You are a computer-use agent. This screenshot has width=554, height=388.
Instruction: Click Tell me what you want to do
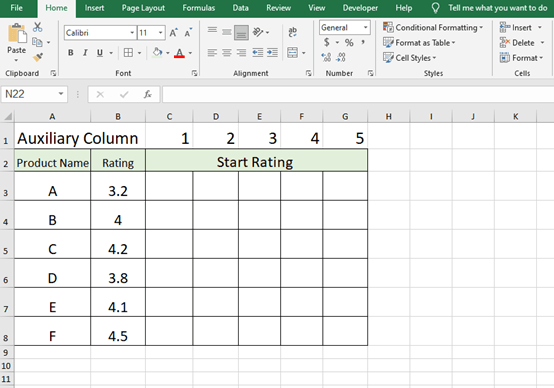click(x=497, y=8)
